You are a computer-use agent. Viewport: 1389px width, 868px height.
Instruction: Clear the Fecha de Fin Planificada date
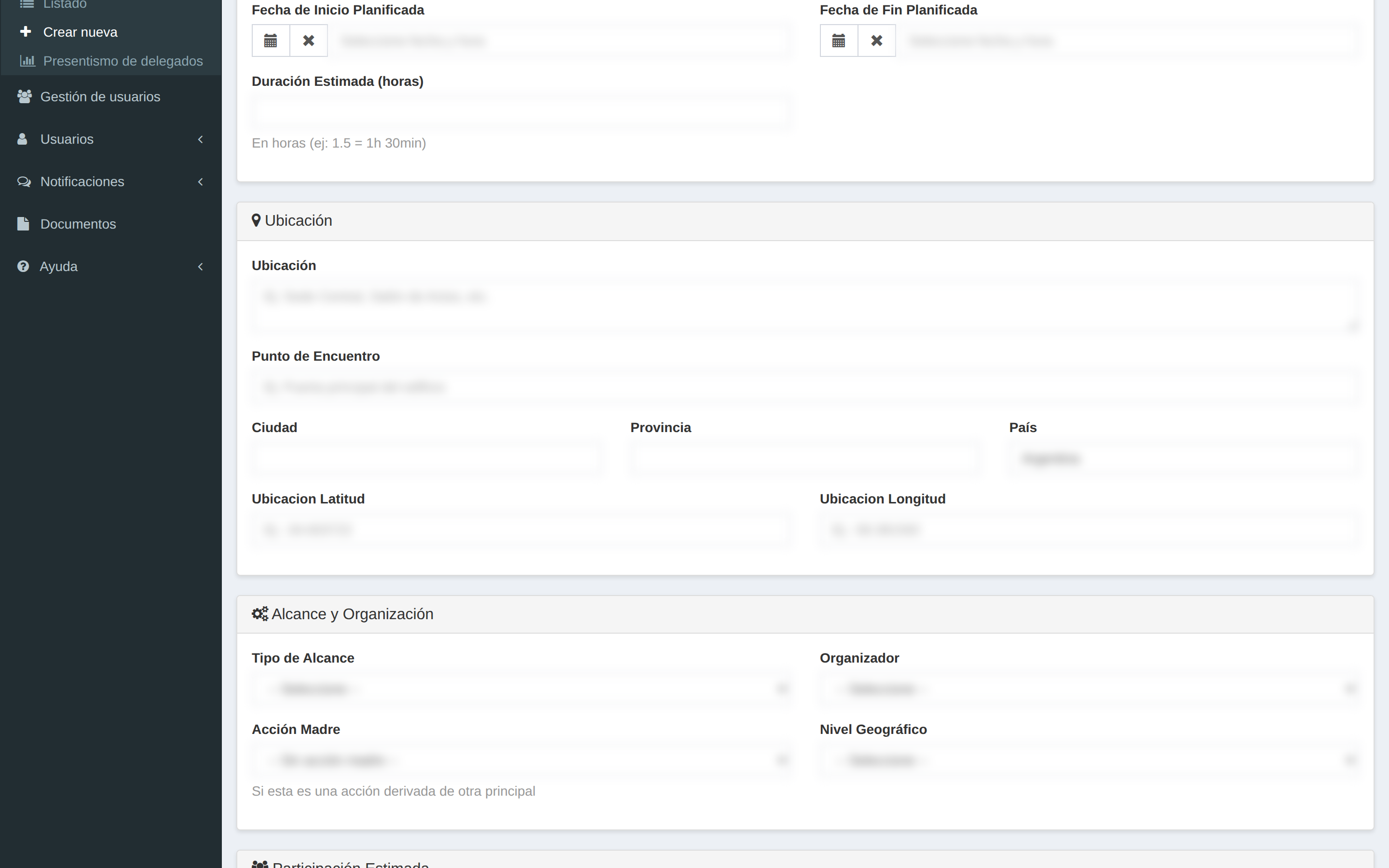click(x=876, y=41)
